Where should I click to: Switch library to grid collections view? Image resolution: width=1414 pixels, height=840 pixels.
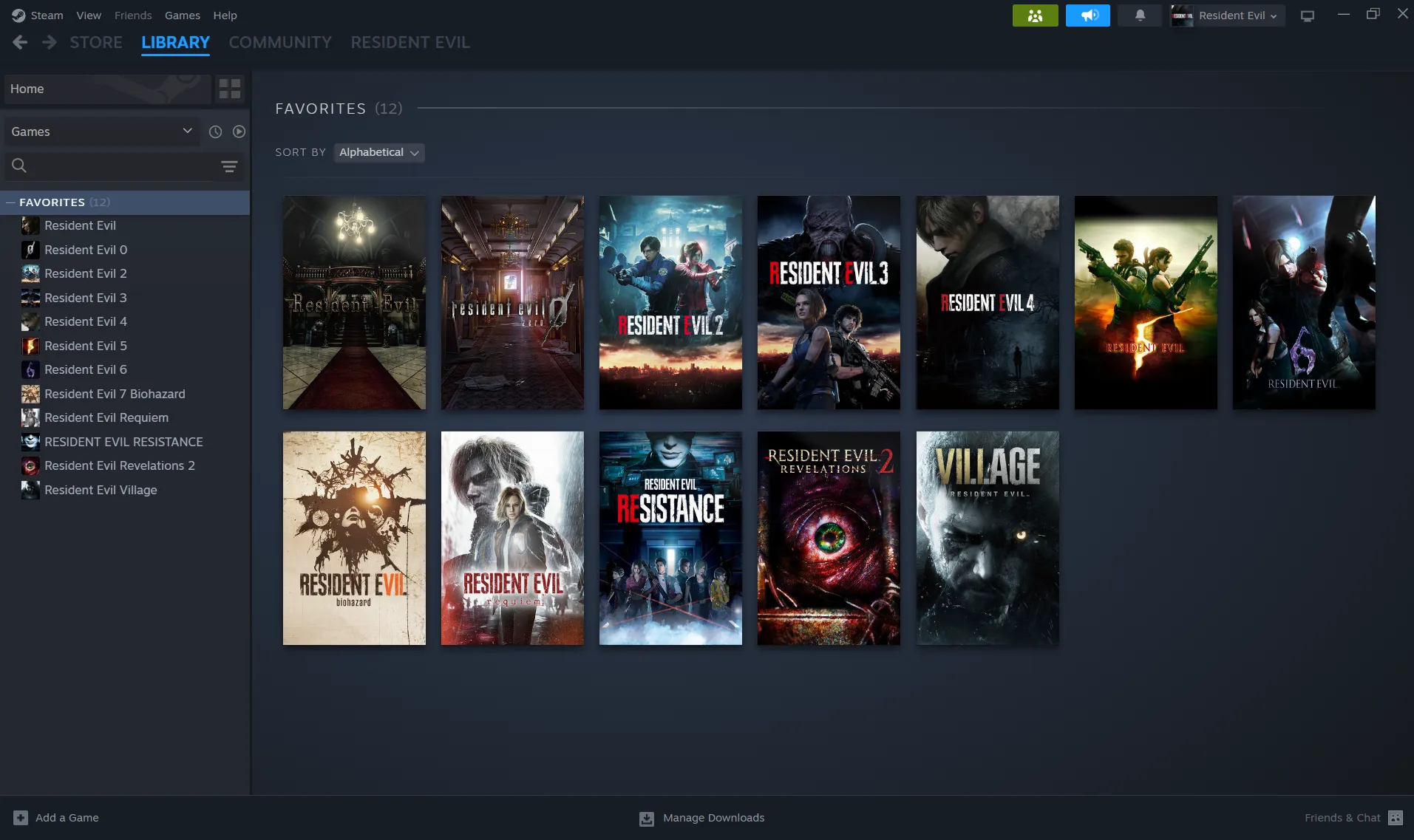pos(230,89)
